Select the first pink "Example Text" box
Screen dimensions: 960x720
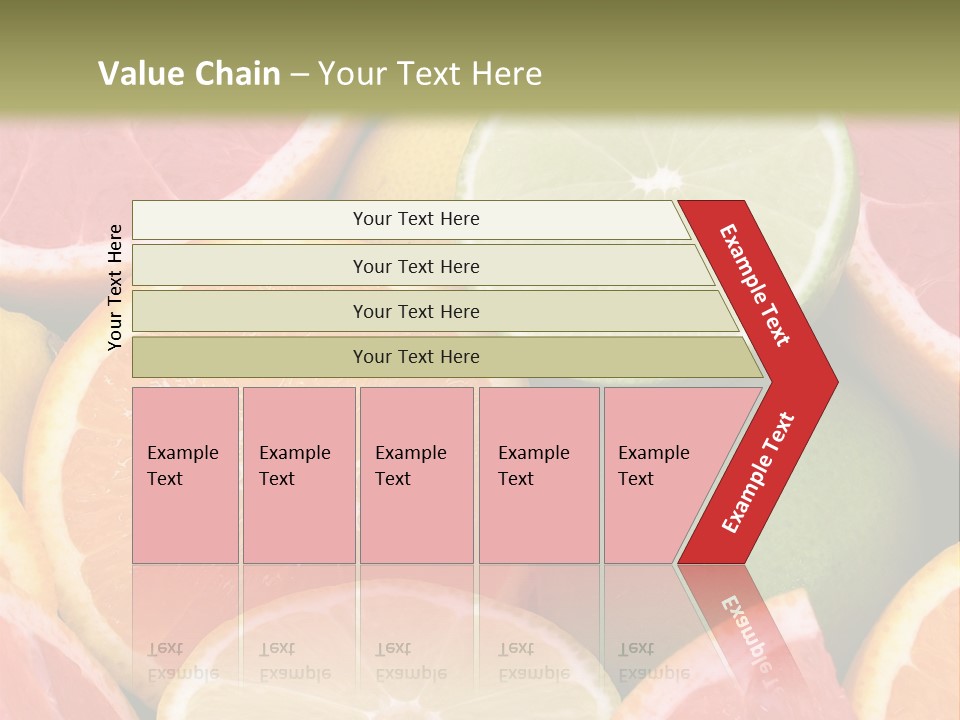point(185,475)
